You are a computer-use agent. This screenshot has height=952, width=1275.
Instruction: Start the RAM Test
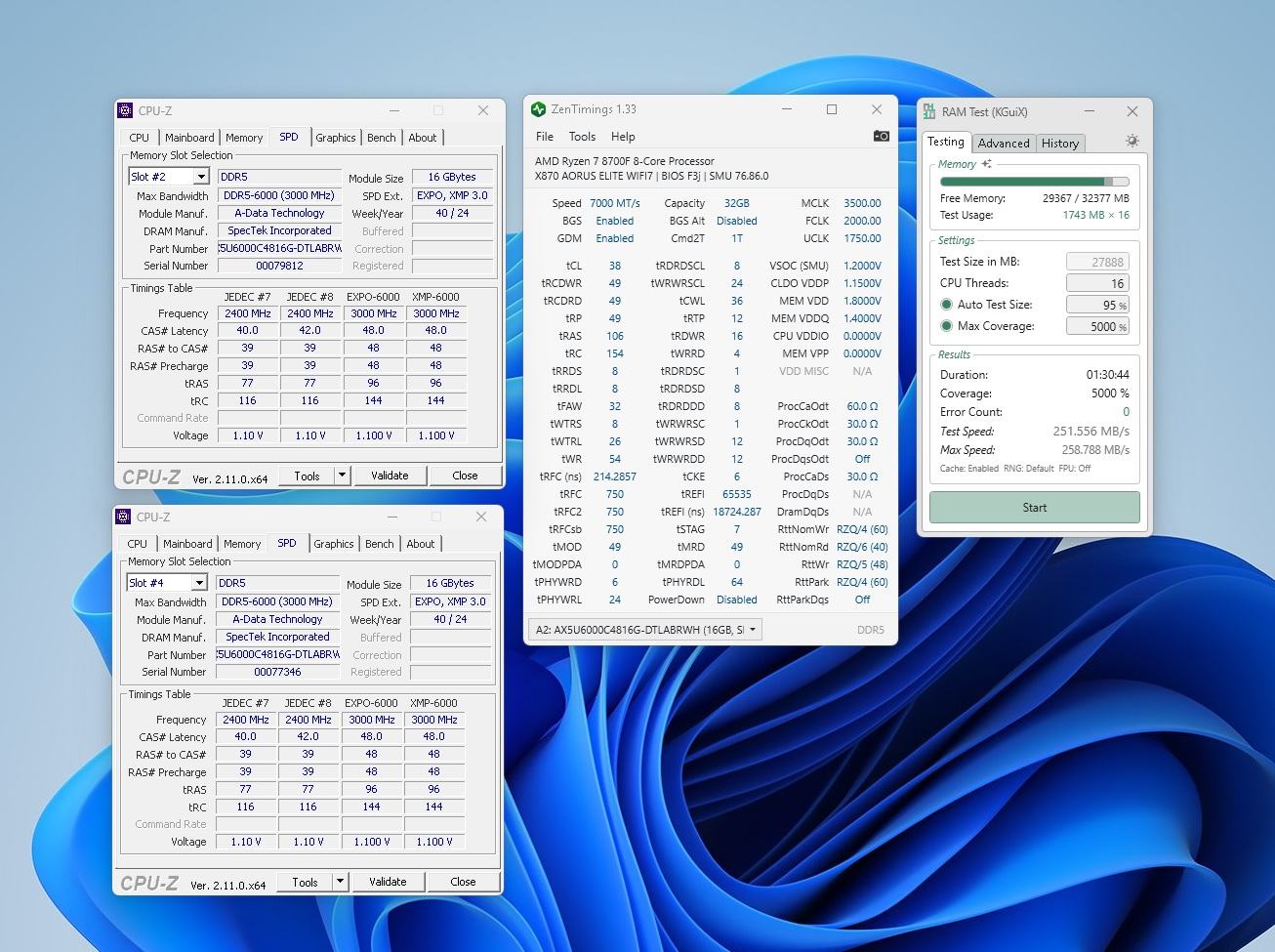(1034, 508)
